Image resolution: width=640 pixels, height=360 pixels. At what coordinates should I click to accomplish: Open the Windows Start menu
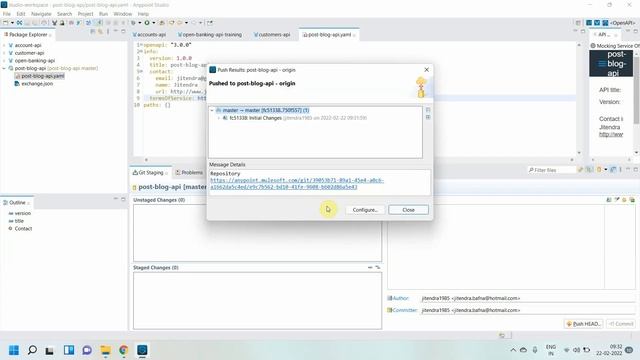click(x=13, y=350)
